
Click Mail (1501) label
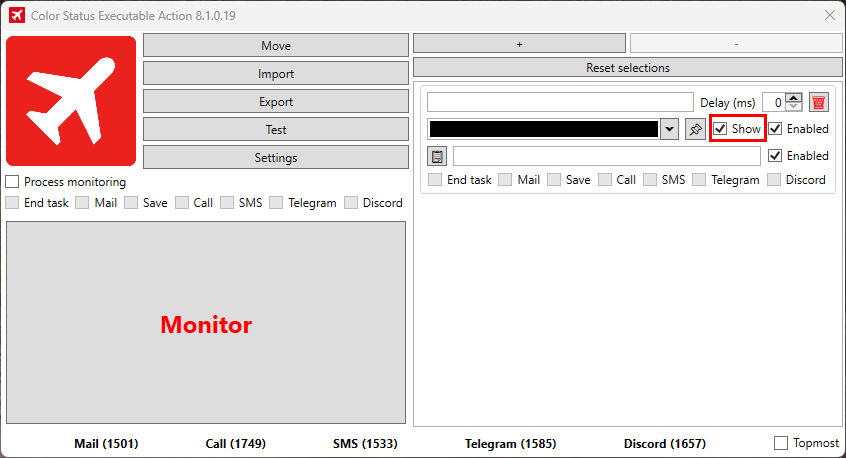tap(106, 443)
